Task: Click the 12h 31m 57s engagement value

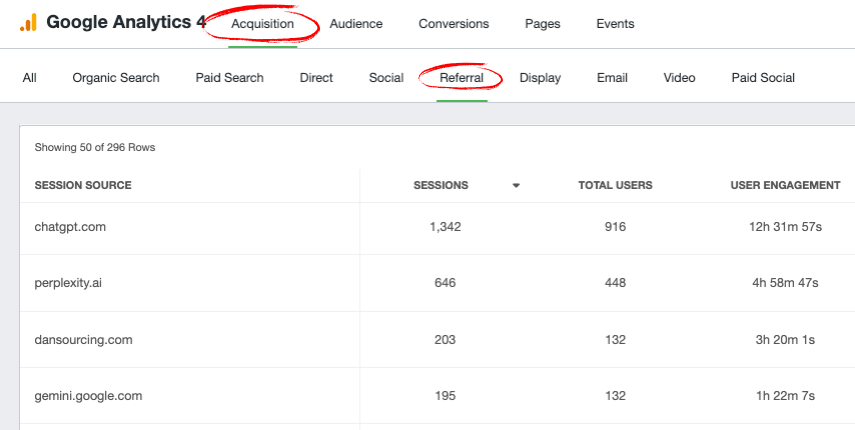Action: [x=785, y=227]
